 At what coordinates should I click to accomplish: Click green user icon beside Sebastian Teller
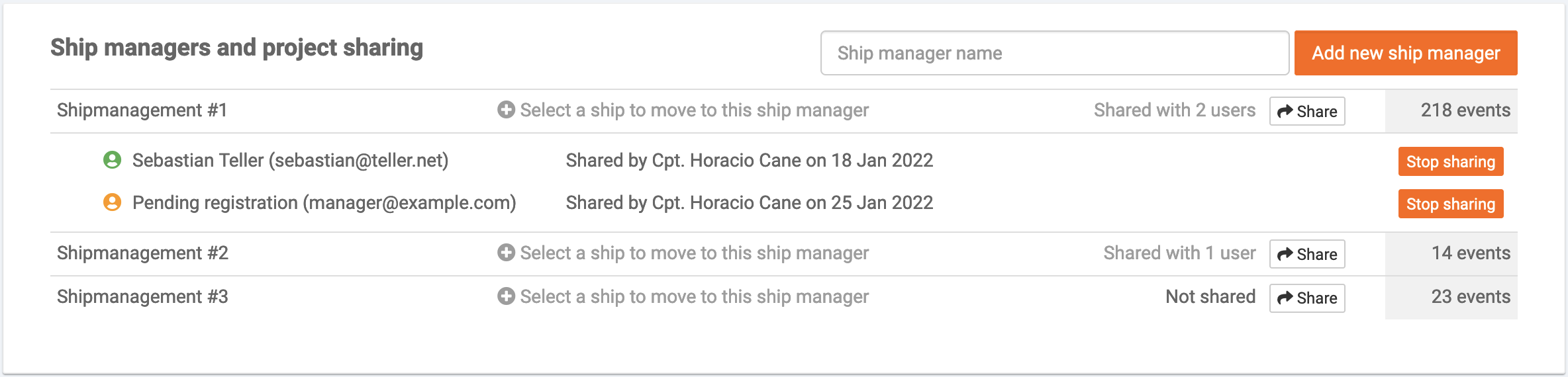point(112,160)
